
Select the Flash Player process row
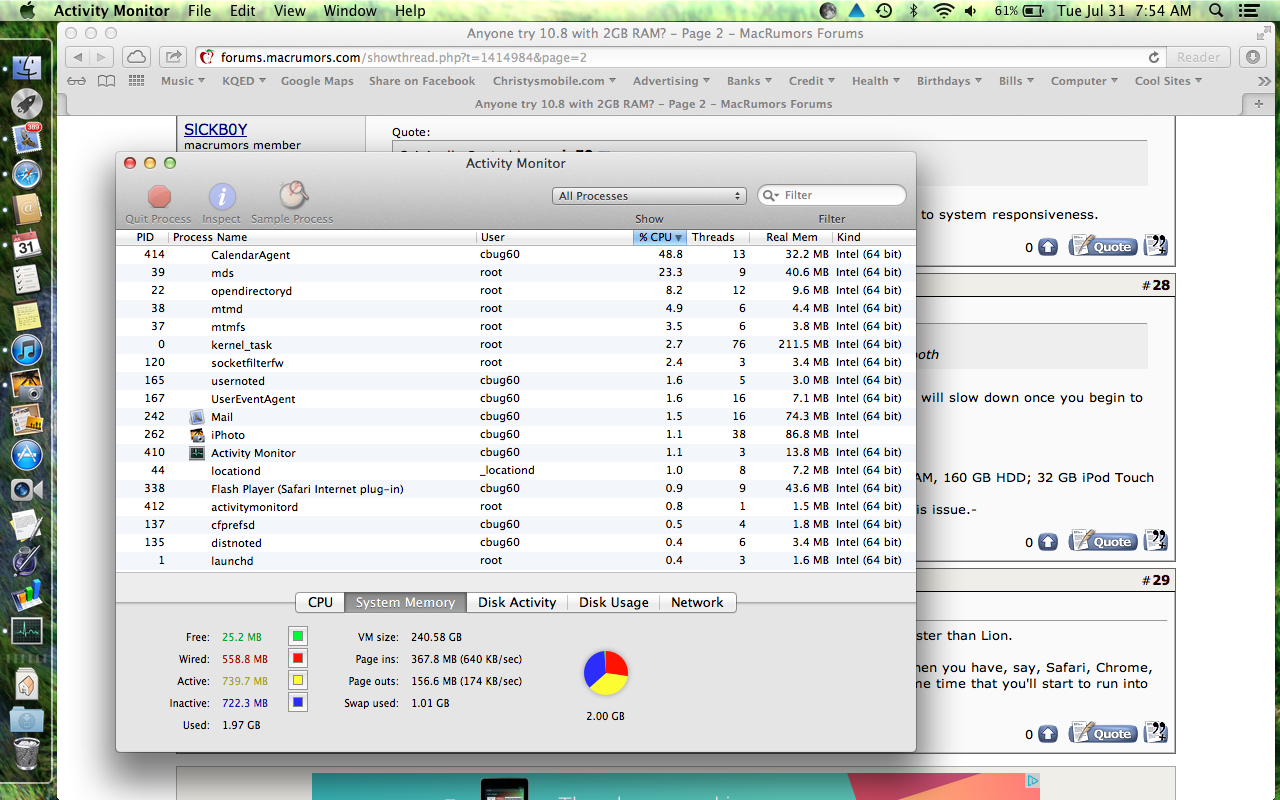[x=515, y=489]
